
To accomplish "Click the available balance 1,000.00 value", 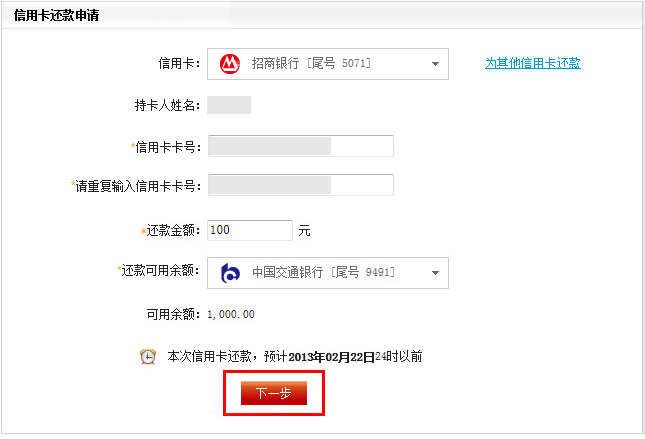I will 231,314.
